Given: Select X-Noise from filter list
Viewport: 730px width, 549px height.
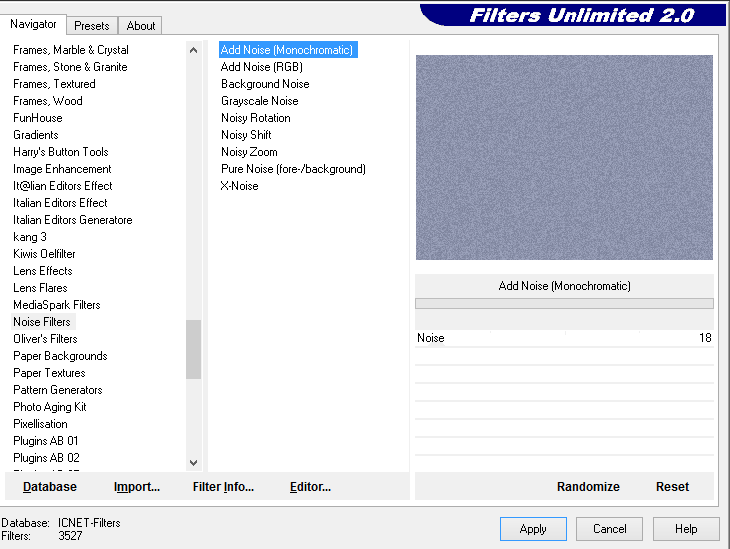Looking at the screenshot, I should click(239, 186).
